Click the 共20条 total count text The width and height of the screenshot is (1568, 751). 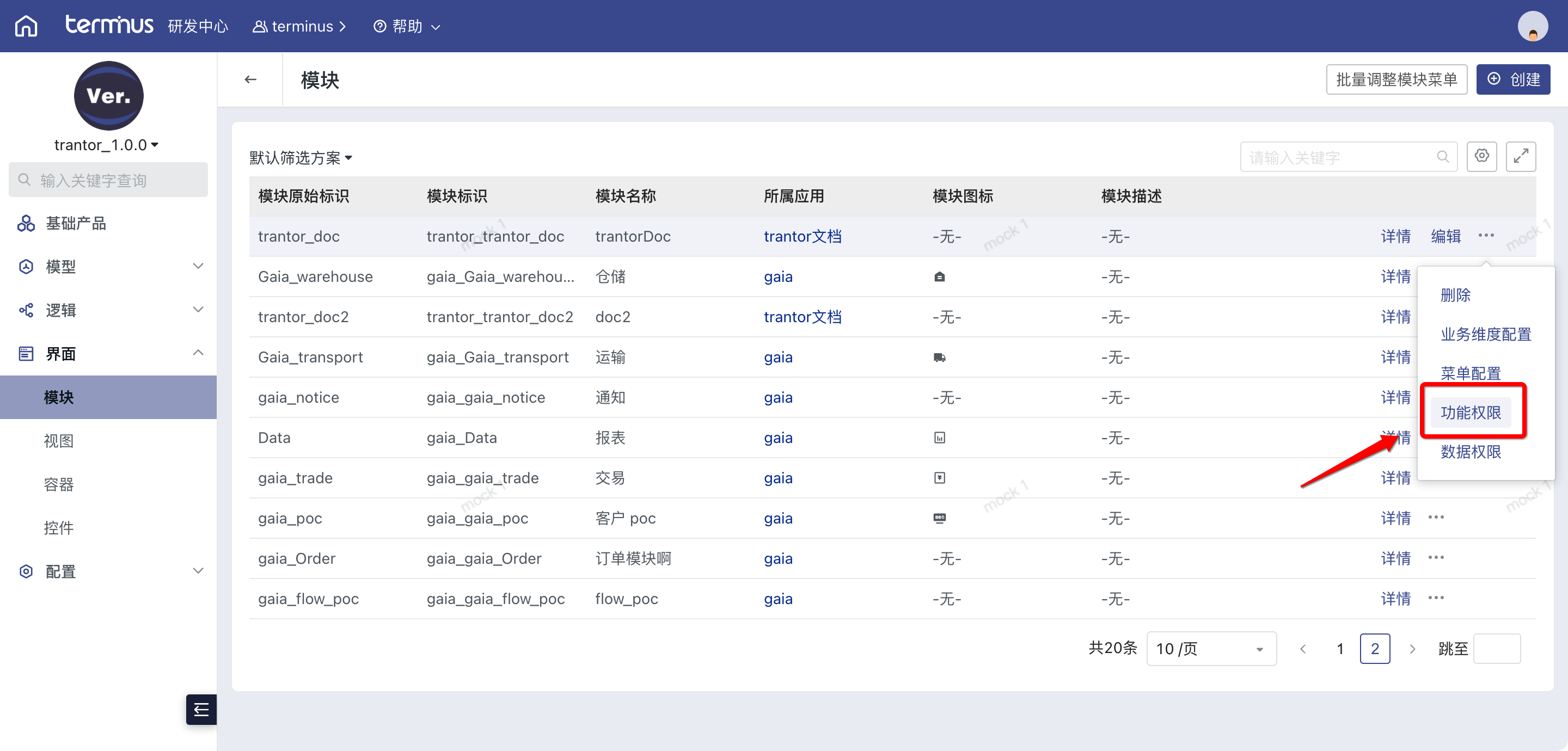click(1113, 648)
